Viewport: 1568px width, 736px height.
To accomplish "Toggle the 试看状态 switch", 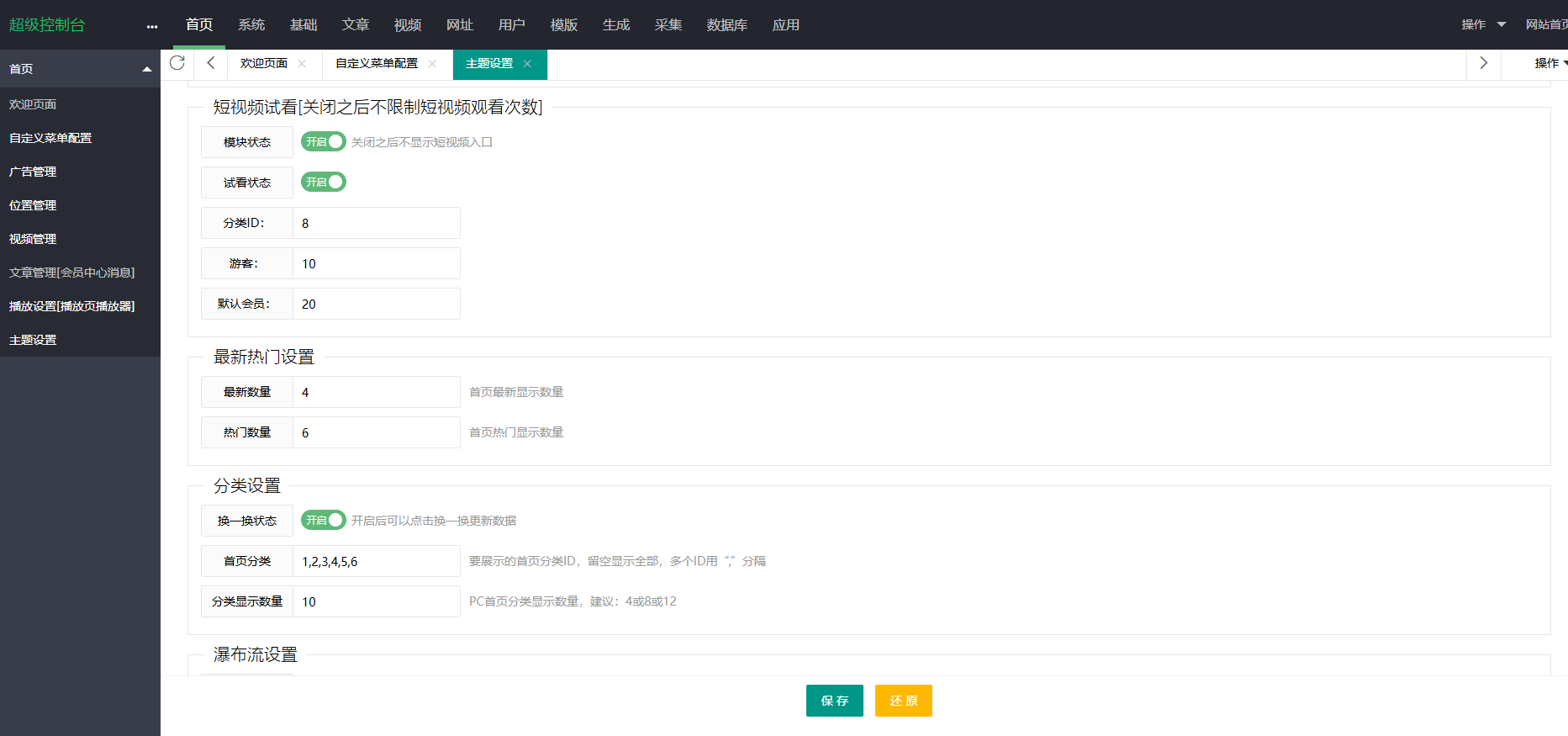I will pos(324,182).
